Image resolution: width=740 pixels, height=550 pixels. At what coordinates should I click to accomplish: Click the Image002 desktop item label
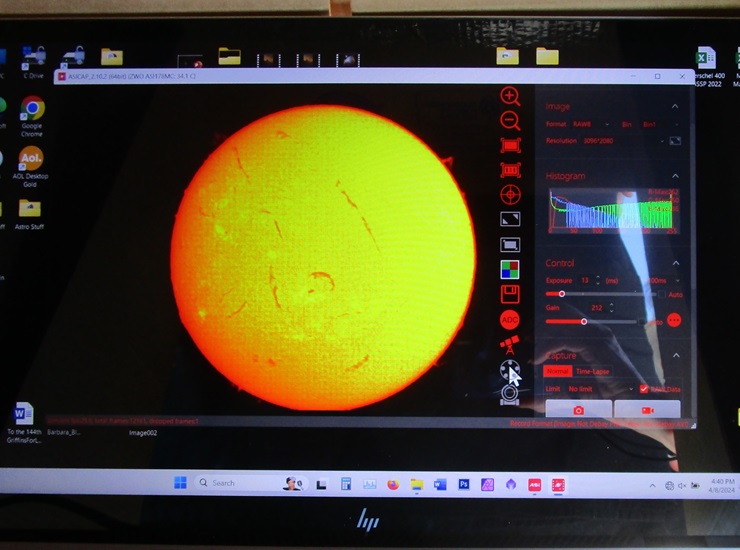143,432
